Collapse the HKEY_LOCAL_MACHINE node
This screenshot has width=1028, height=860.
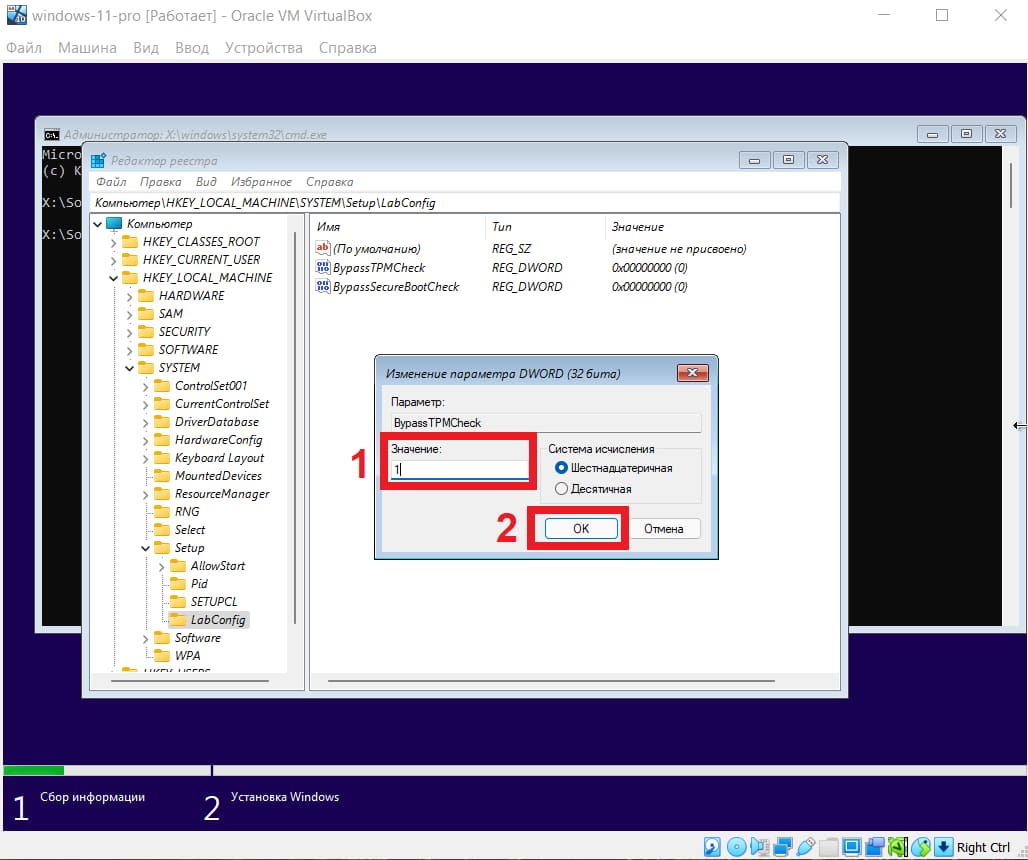(113, 279)
